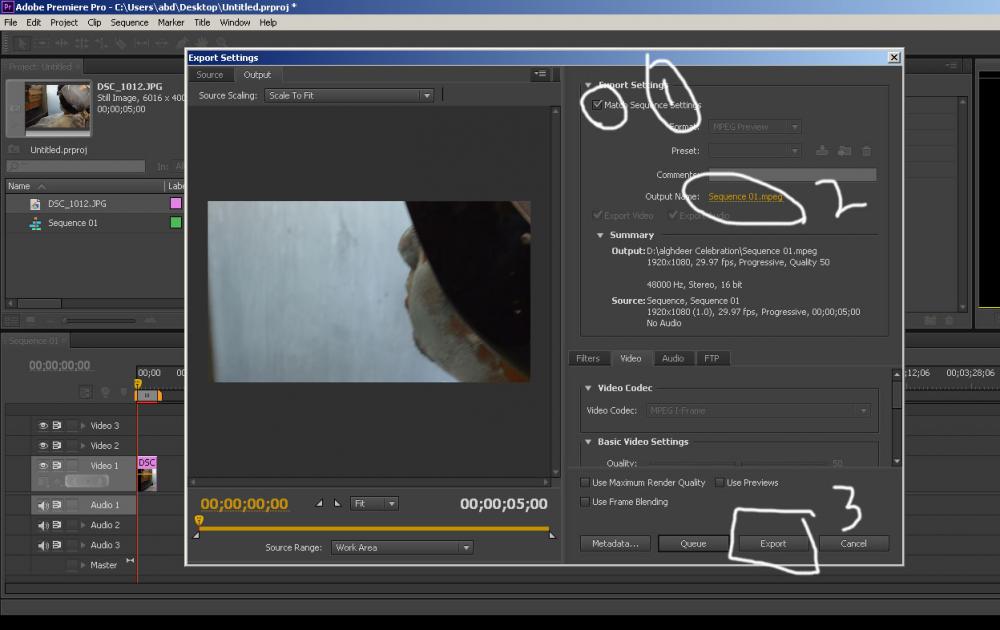
Task: Click the Delete Preset trash icon
Action: [x=866, y=151]
